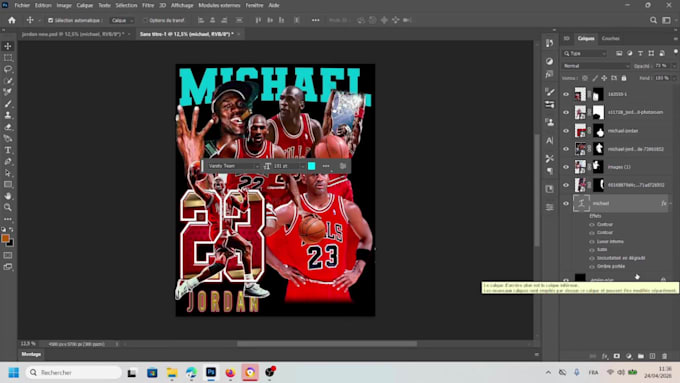Open the Character panel icon in side dock

(549, 141)
